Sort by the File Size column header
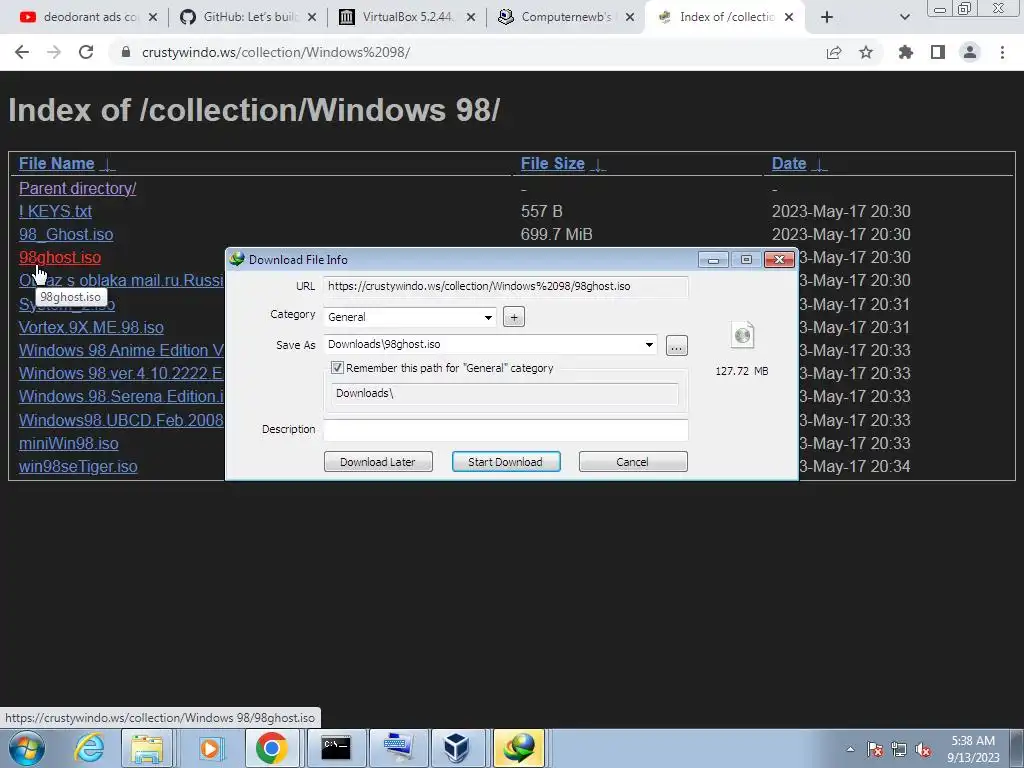Screen dimensions: 1024x768 click(x=552, y=163)
